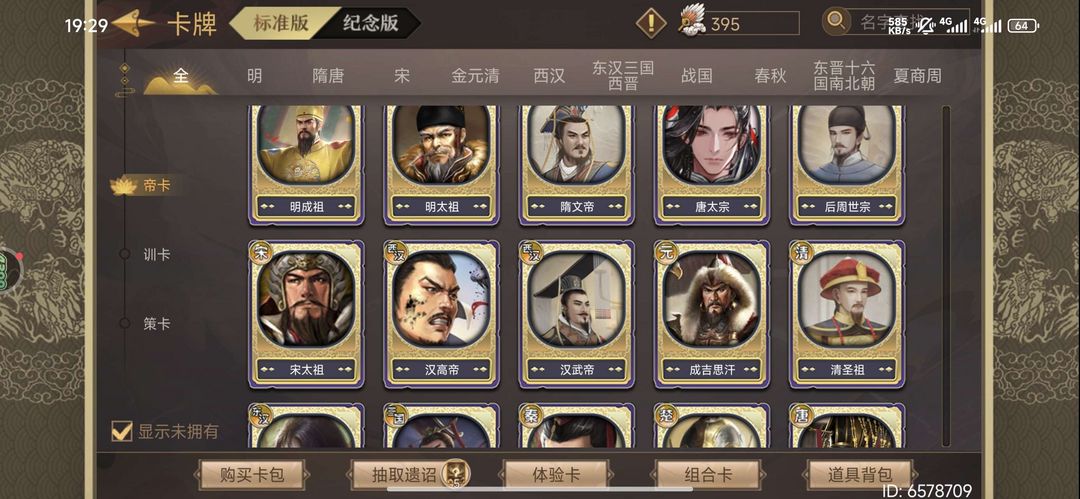The image size is (1080, 499).
Task: Select the lotus icon beside 帝卡
Action: [123, 185]
